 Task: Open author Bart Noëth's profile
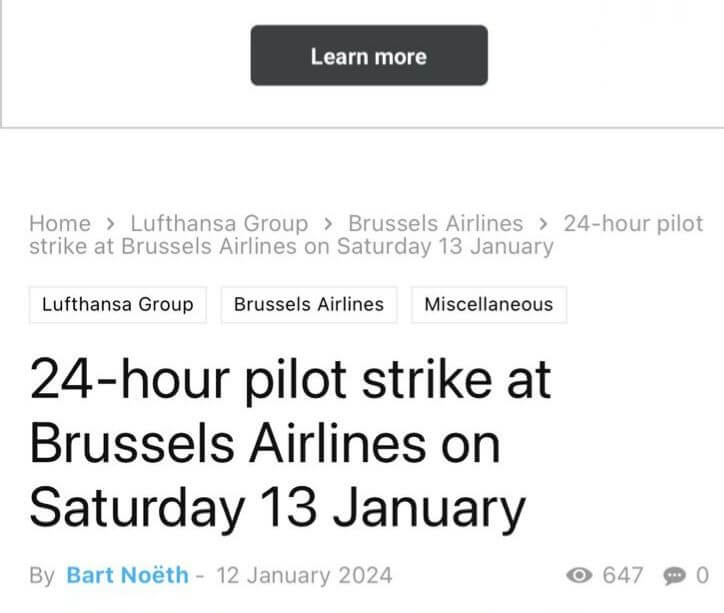click(x=127, y=575)
